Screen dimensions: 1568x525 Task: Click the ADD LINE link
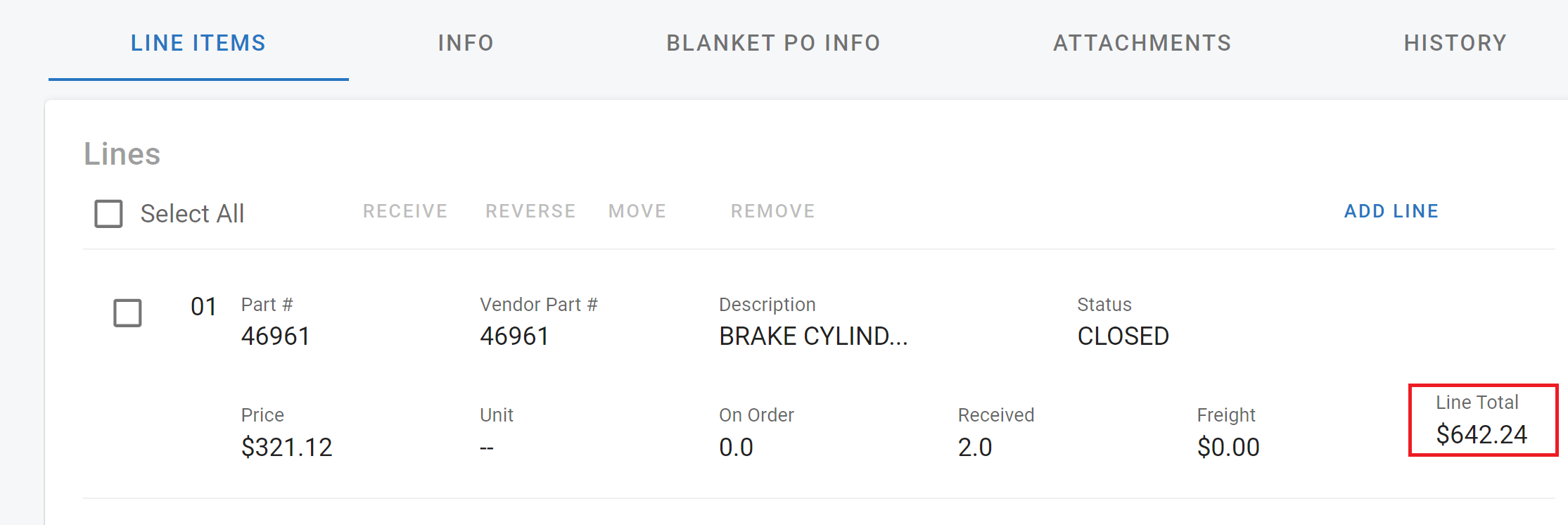point(1391,210)
